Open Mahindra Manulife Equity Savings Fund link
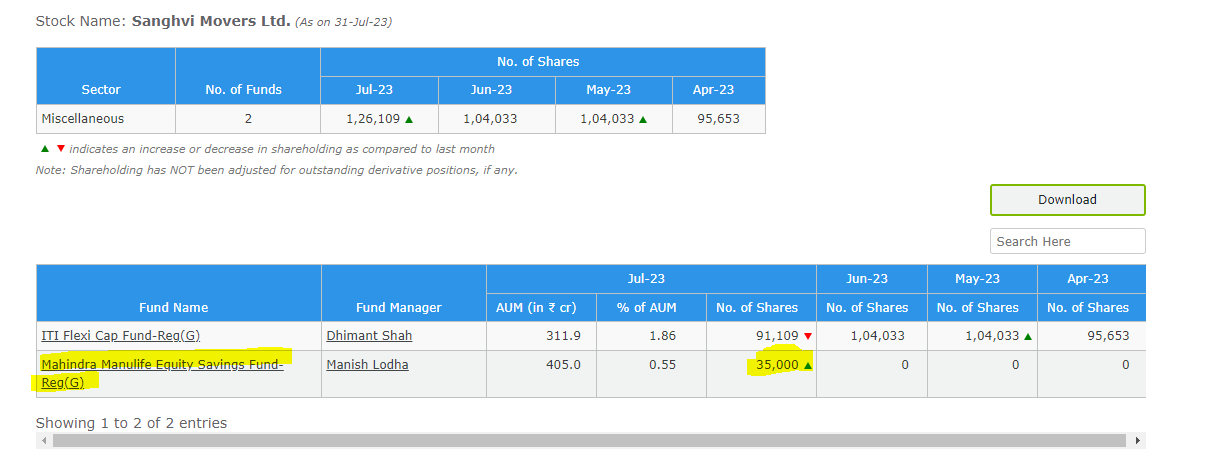 [x=162, y=365]
